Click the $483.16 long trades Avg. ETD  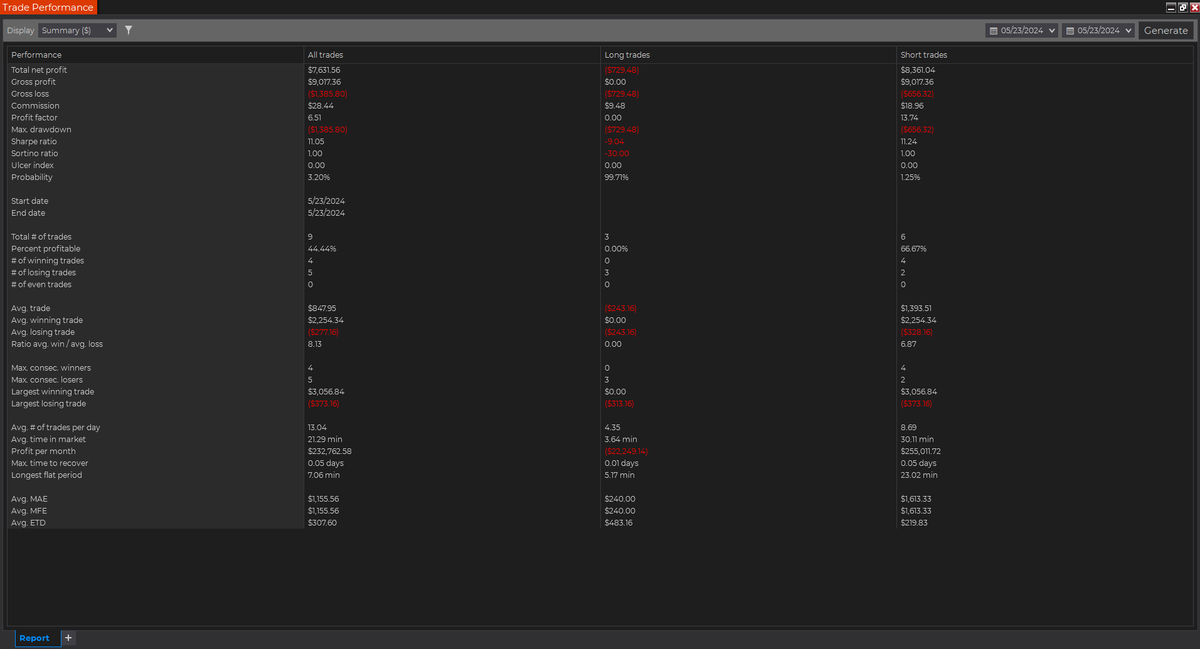tap(619, 523)
